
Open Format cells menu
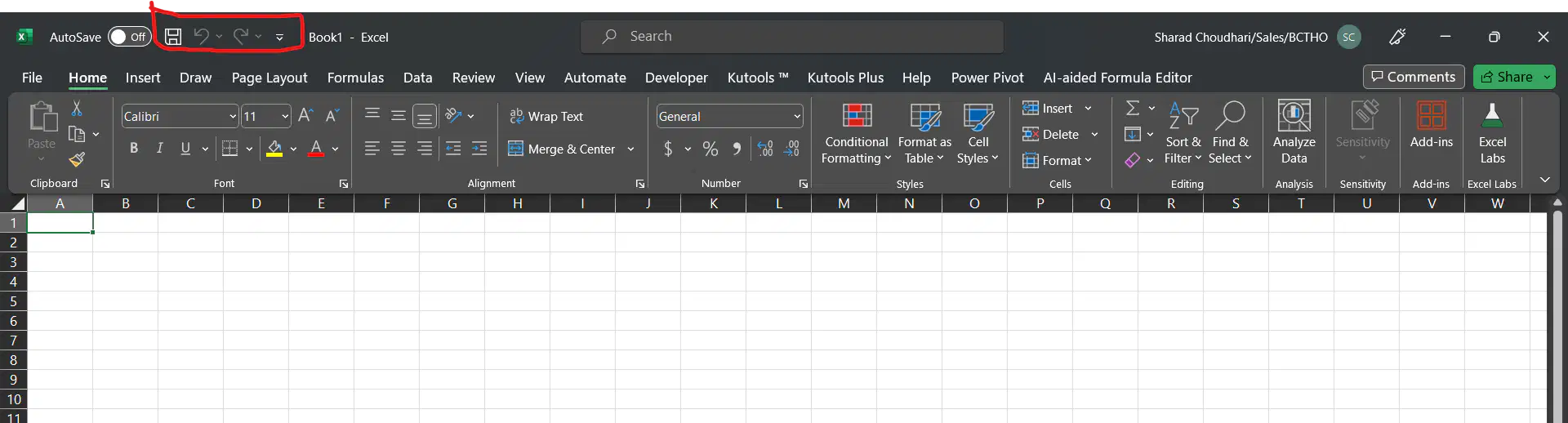tap(1057, 161)
